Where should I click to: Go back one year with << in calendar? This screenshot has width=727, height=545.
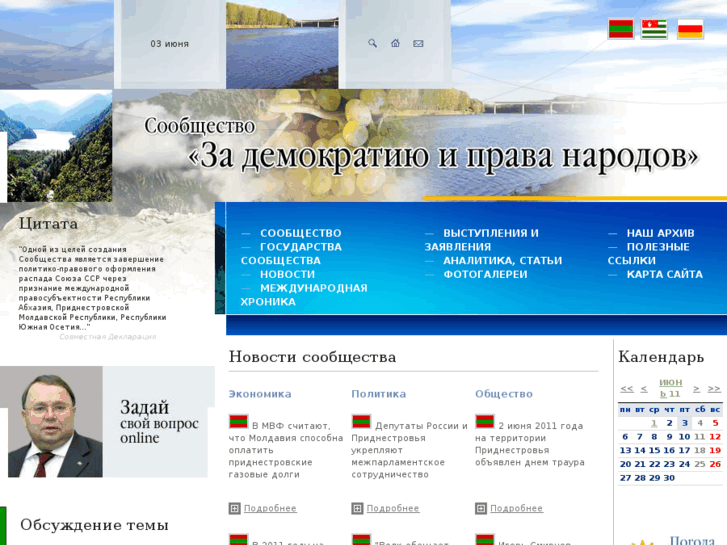[627, 389]
